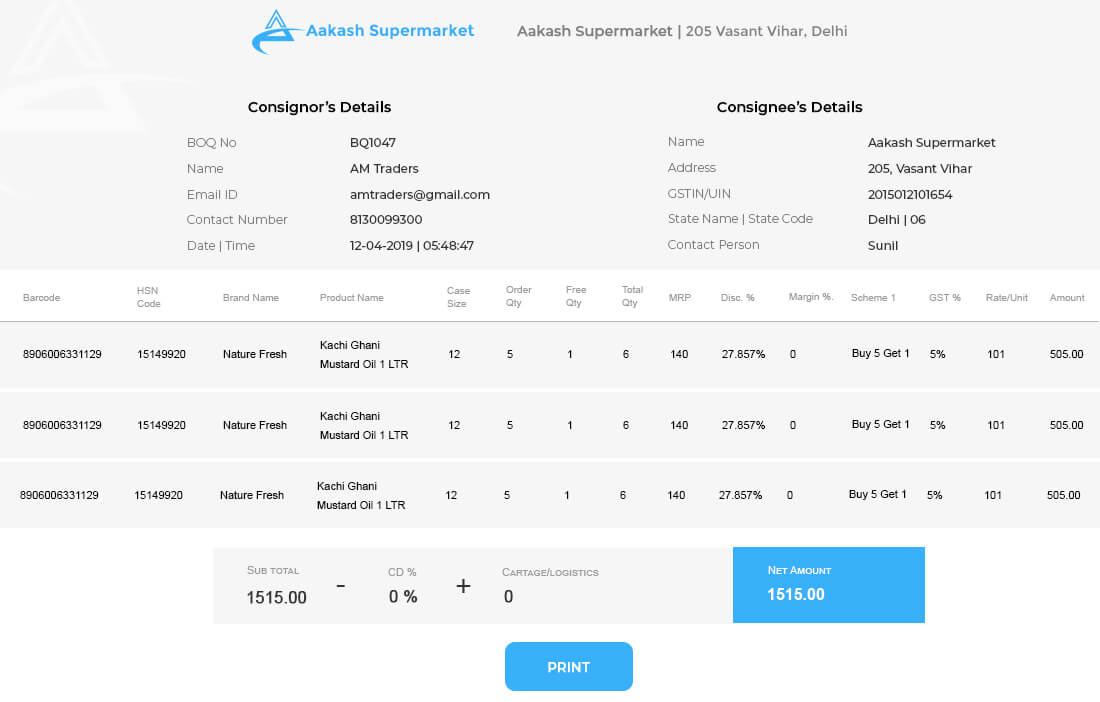Screen dimensions: 1100x702
Task: Click the Address label
Action: (692, 168)
